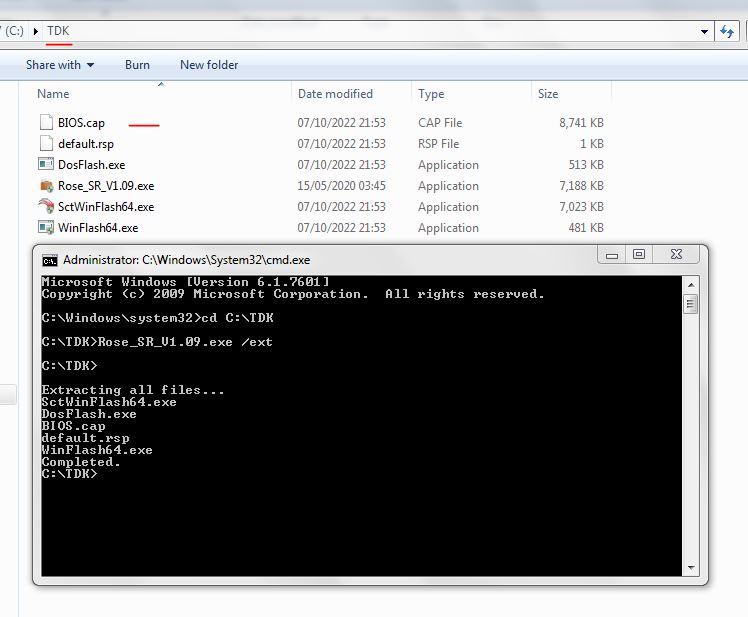The width and height of the screenshot is (748, 617).
Task: Sort files by Type column
Action: coord(431,94)
